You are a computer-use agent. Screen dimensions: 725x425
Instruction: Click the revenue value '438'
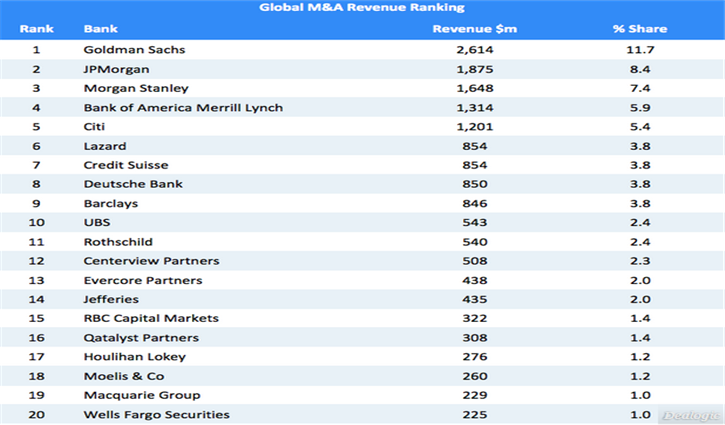475,280
